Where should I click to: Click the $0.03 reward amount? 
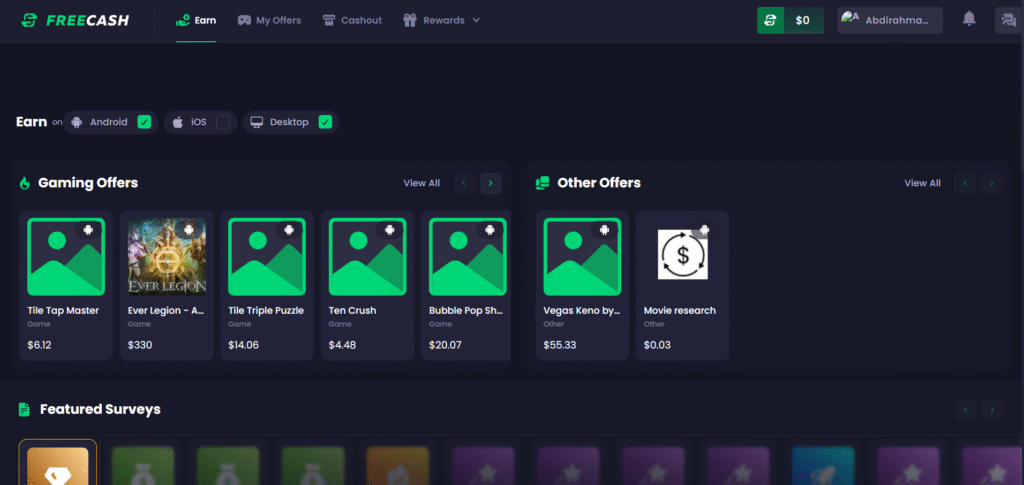657,345
